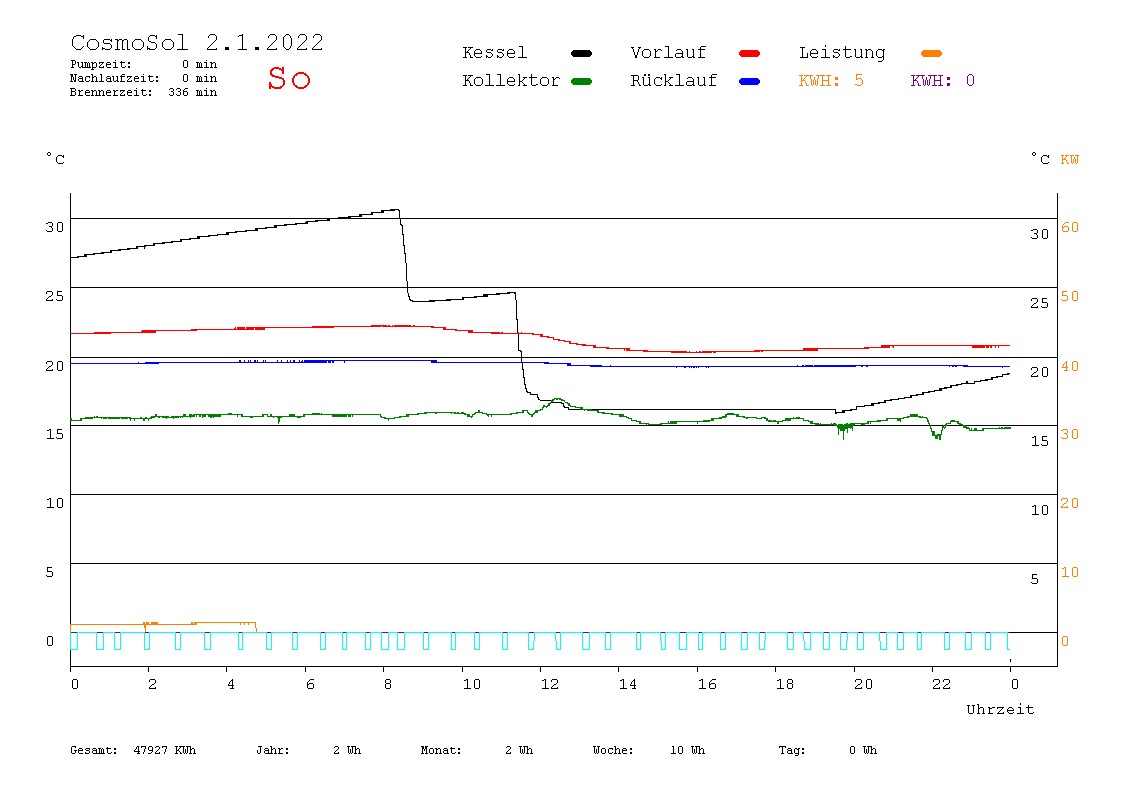The image size is (1148, 812).
Task: Click the 'Pumpzeit:' label
Action: [x=101, y=64]
